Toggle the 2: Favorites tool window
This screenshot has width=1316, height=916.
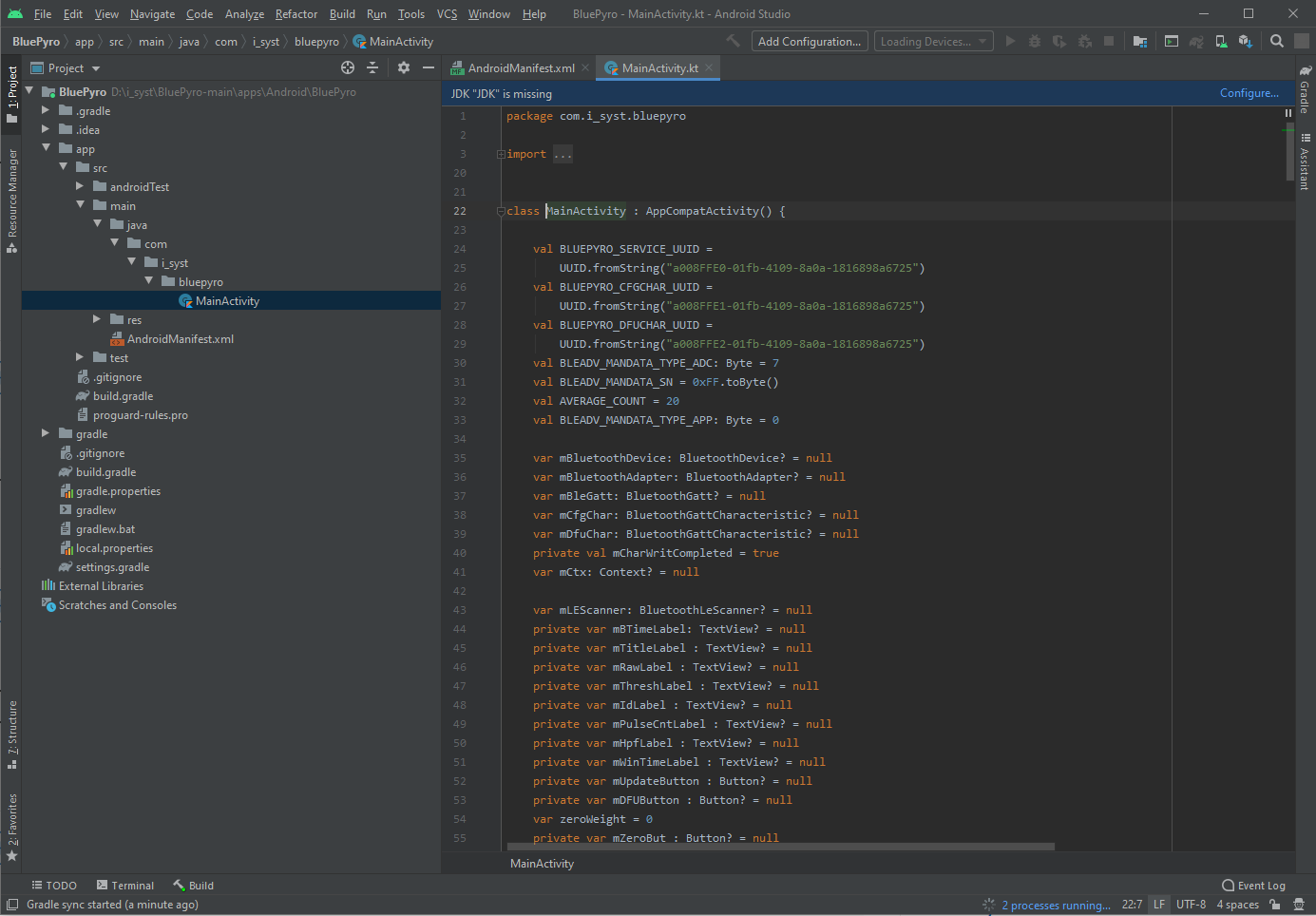[x=11, y=827]
